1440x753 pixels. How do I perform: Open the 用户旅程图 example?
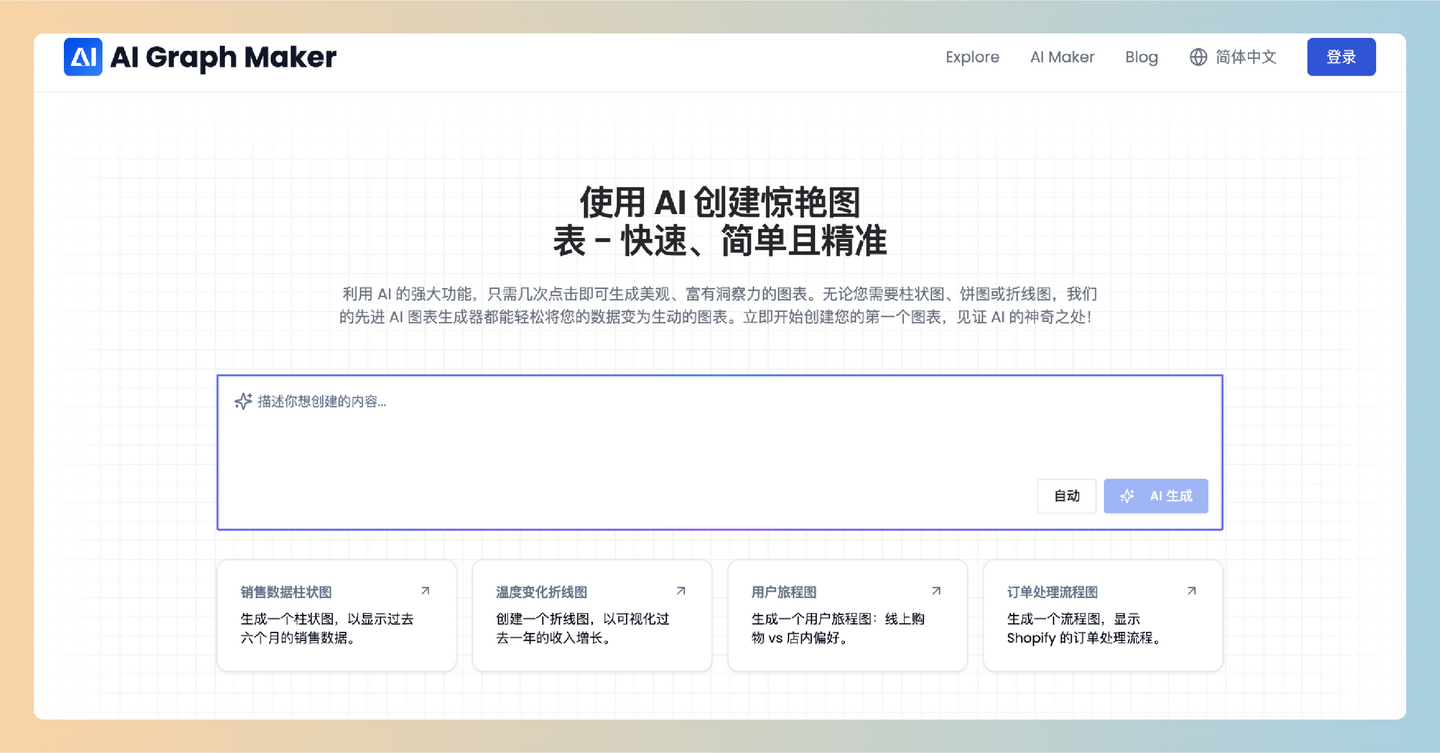[847, 615]
